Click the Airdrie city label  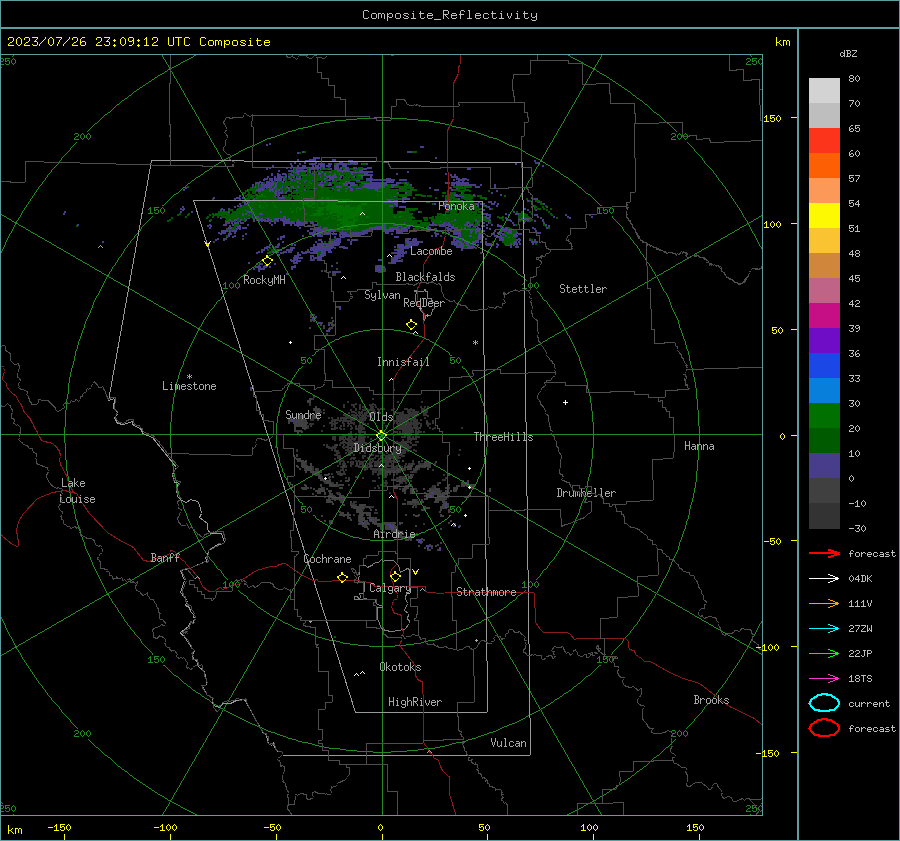click(394, 534)
